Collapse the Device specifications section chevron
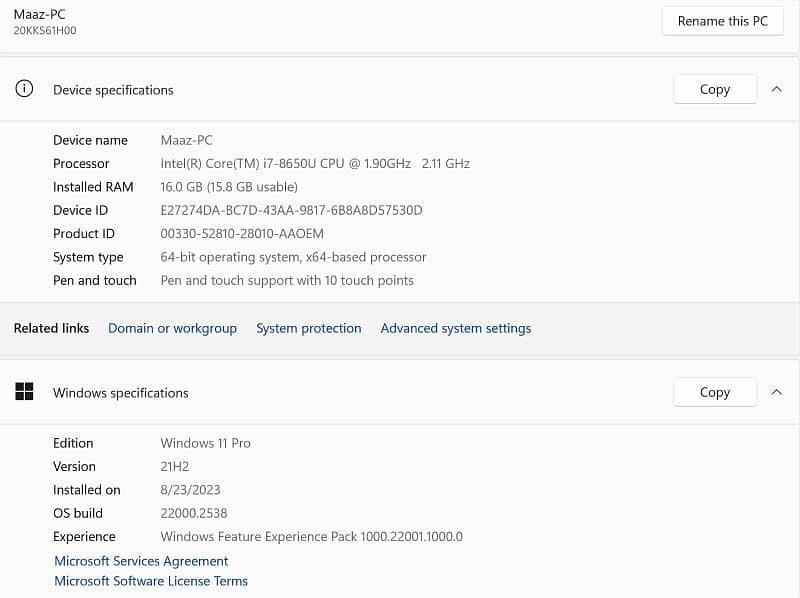 [777, 89]
